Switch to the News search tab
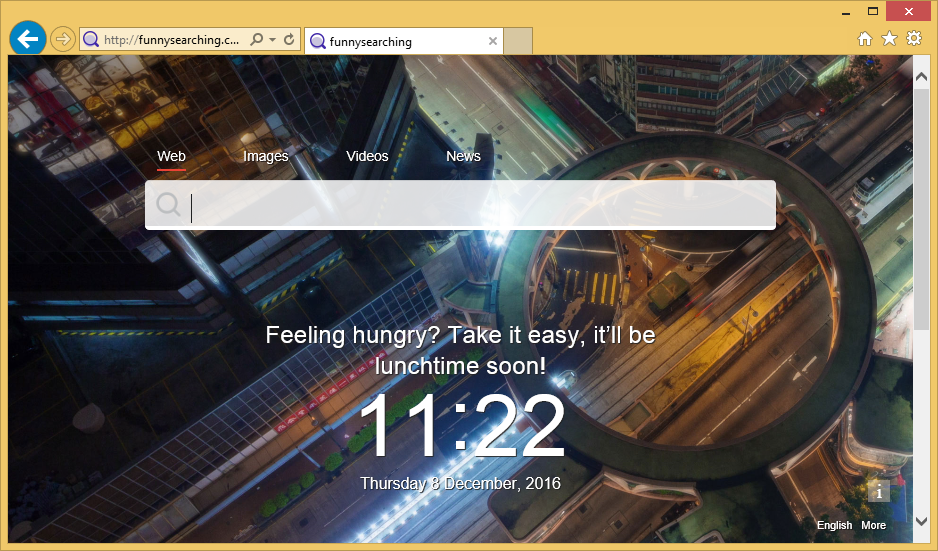Screen dimensions: 938x551 click(464, 156)
